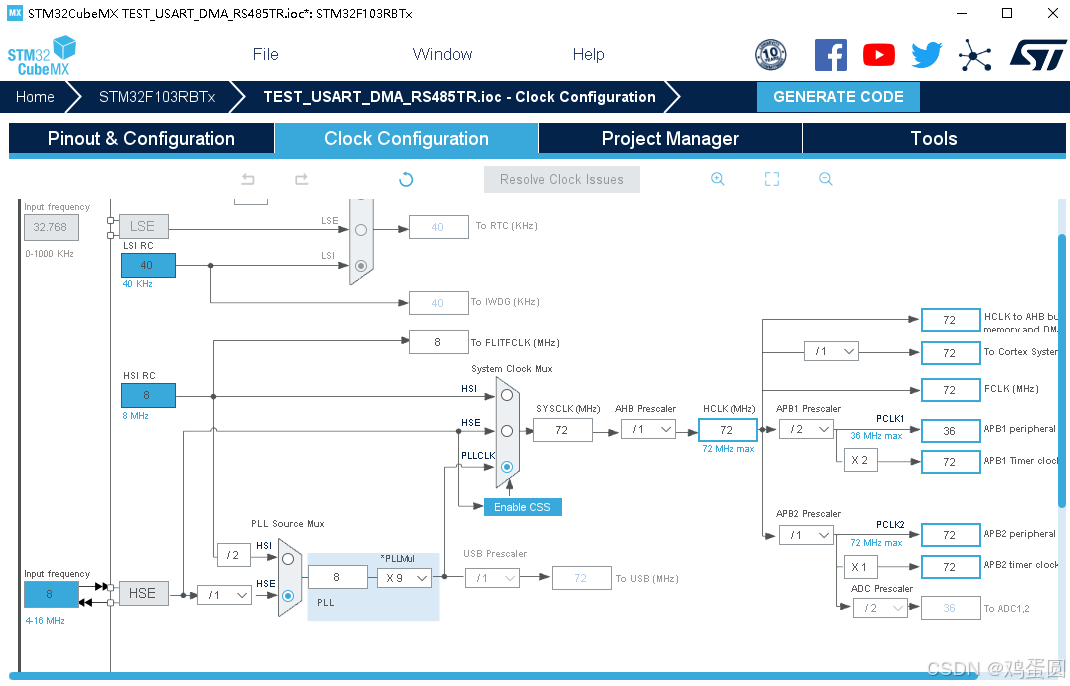Open the Window menu

(x=442, y=55)
